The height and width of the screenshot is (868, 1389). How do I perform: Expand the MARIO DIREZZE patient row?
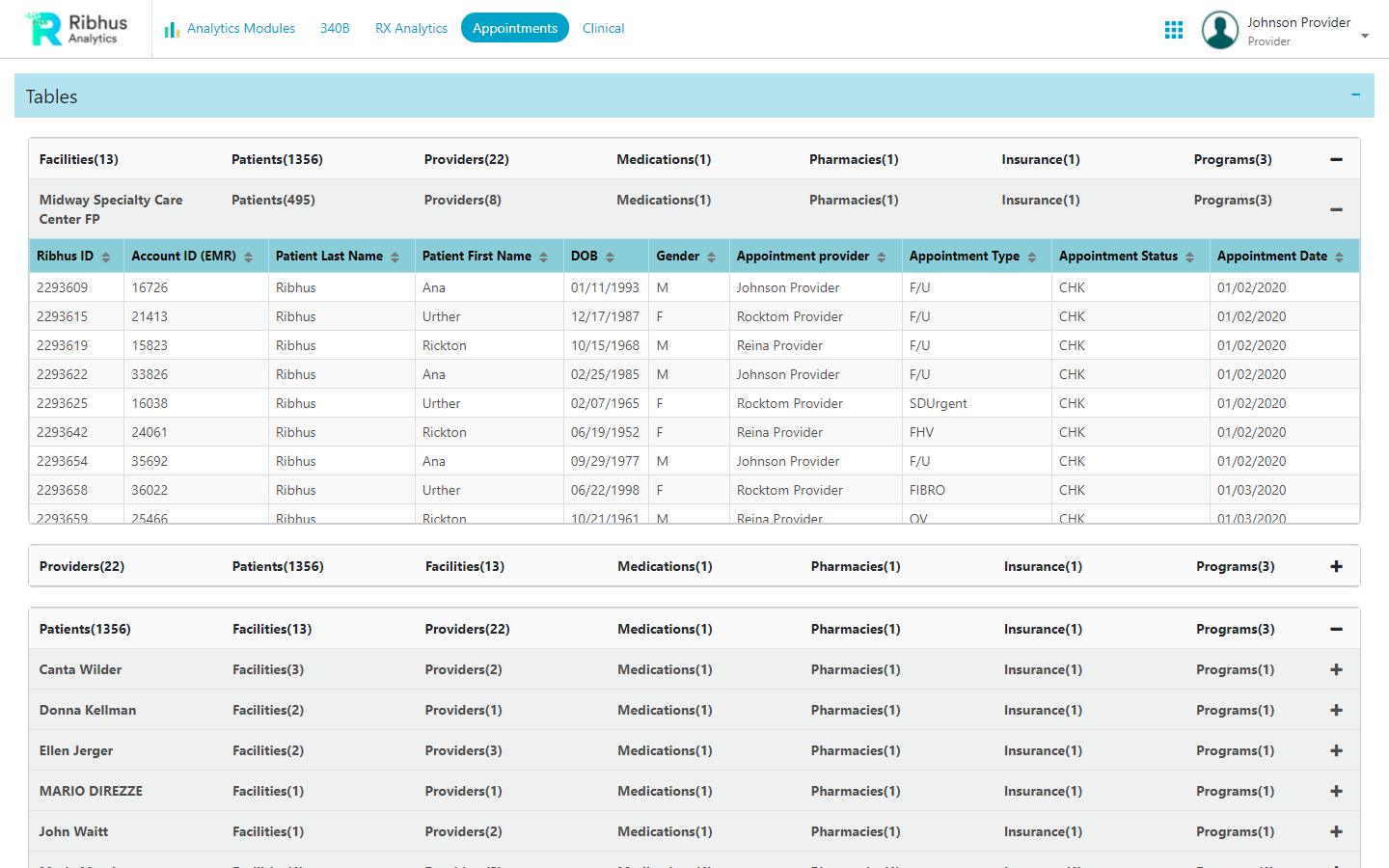1336,792
